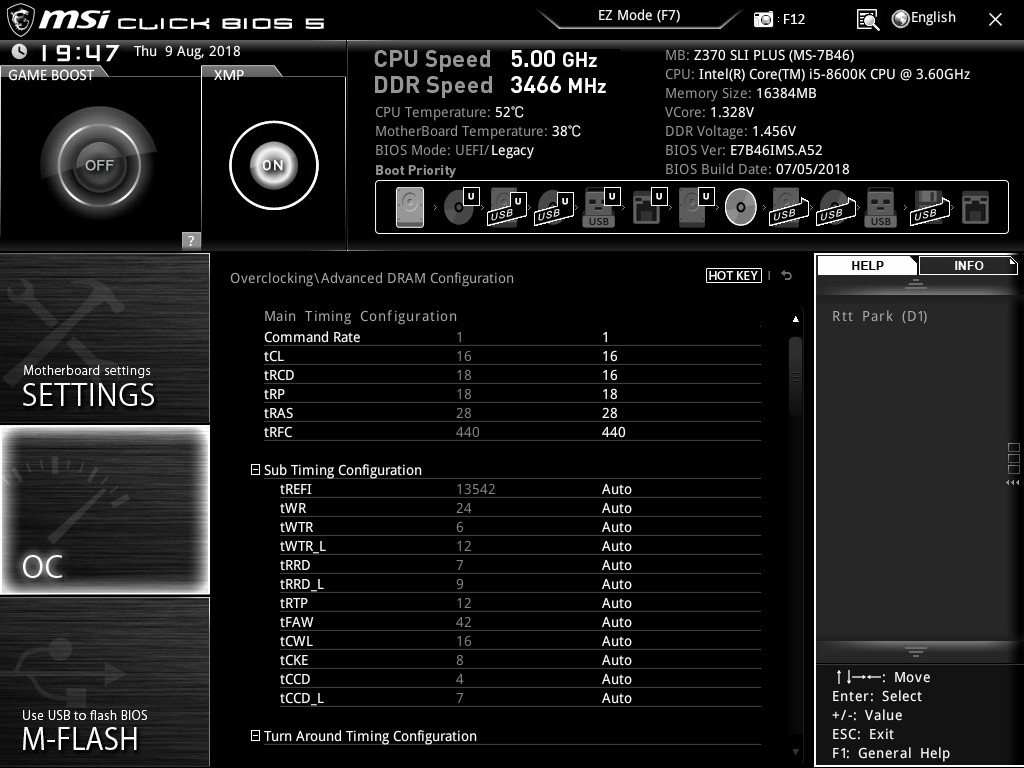1024x768 pixels.
Task: Select the tRTP Auto setting
Action: click(616, 603)
